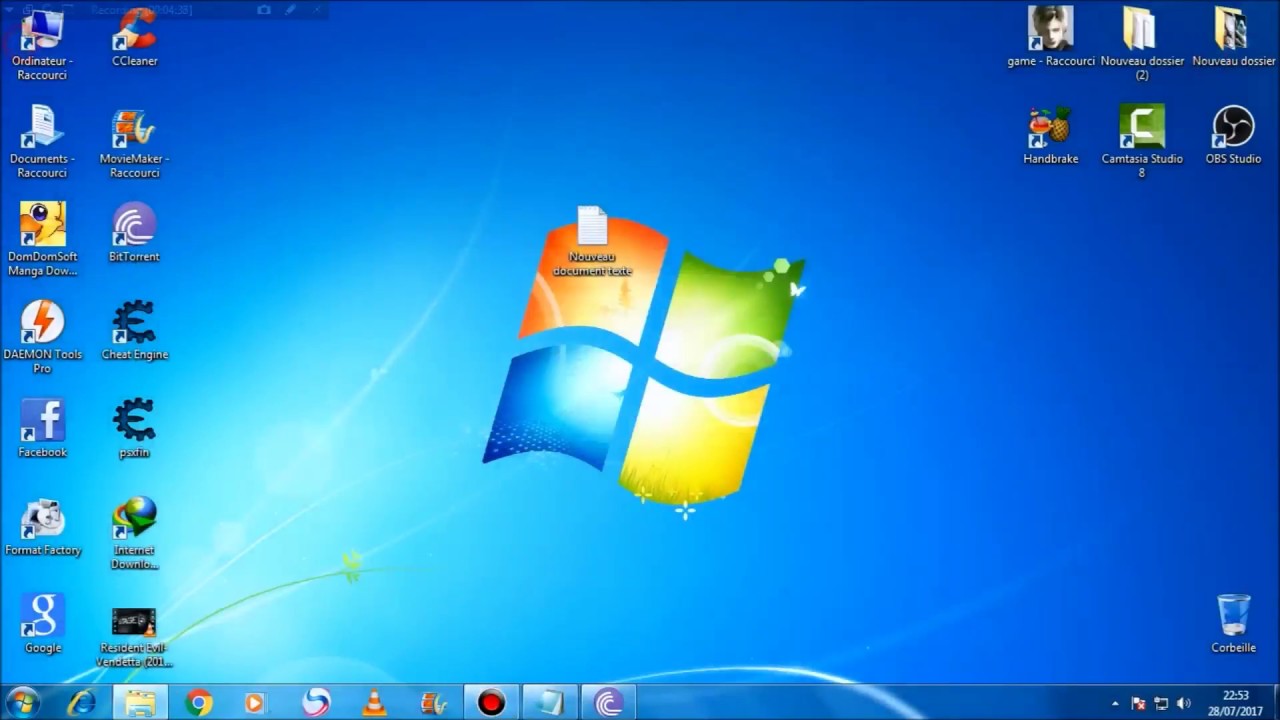1280x720 pixels.
Task: Open DomDomSoft Manga Downloader shortcut
Action: pyautogui.click(x=42, y=240)
